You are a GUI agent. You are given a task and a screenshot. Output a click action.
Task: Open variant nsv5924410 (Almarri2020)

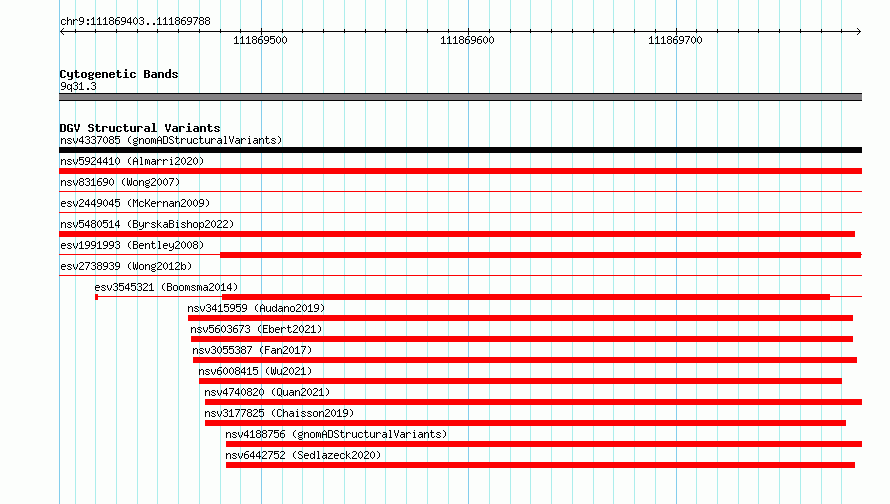pos(132,161)
